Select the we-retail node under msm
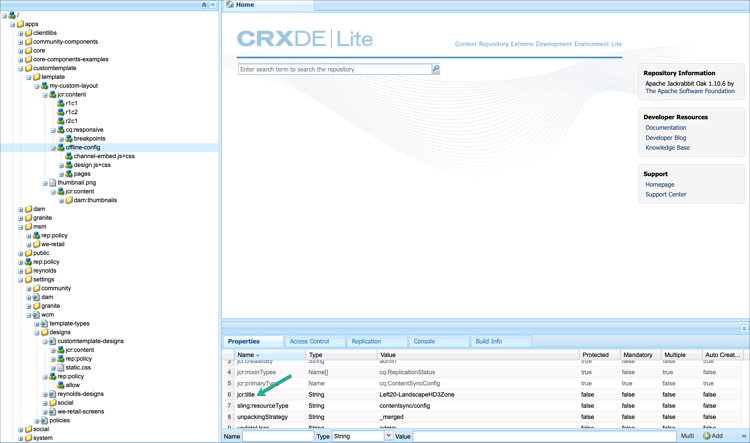The image size is (750, 443). pos(52,244)
